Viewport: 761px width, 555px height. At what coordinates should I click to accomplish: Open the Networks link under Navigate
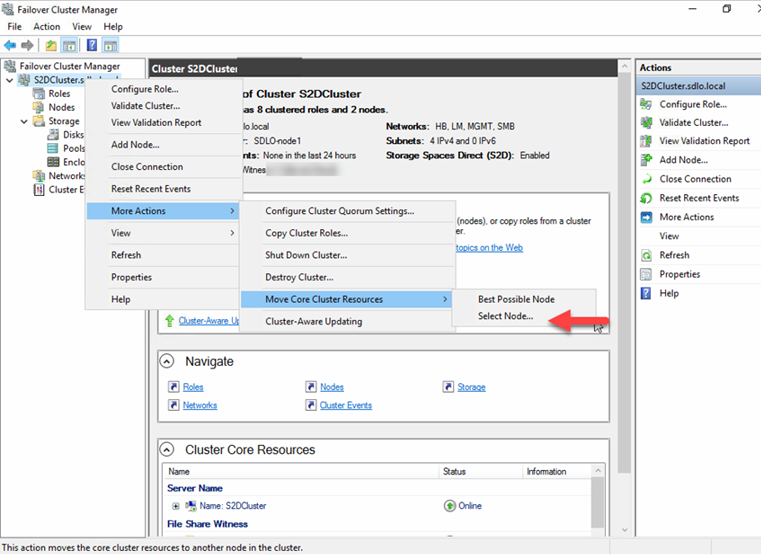coord(200,405)
